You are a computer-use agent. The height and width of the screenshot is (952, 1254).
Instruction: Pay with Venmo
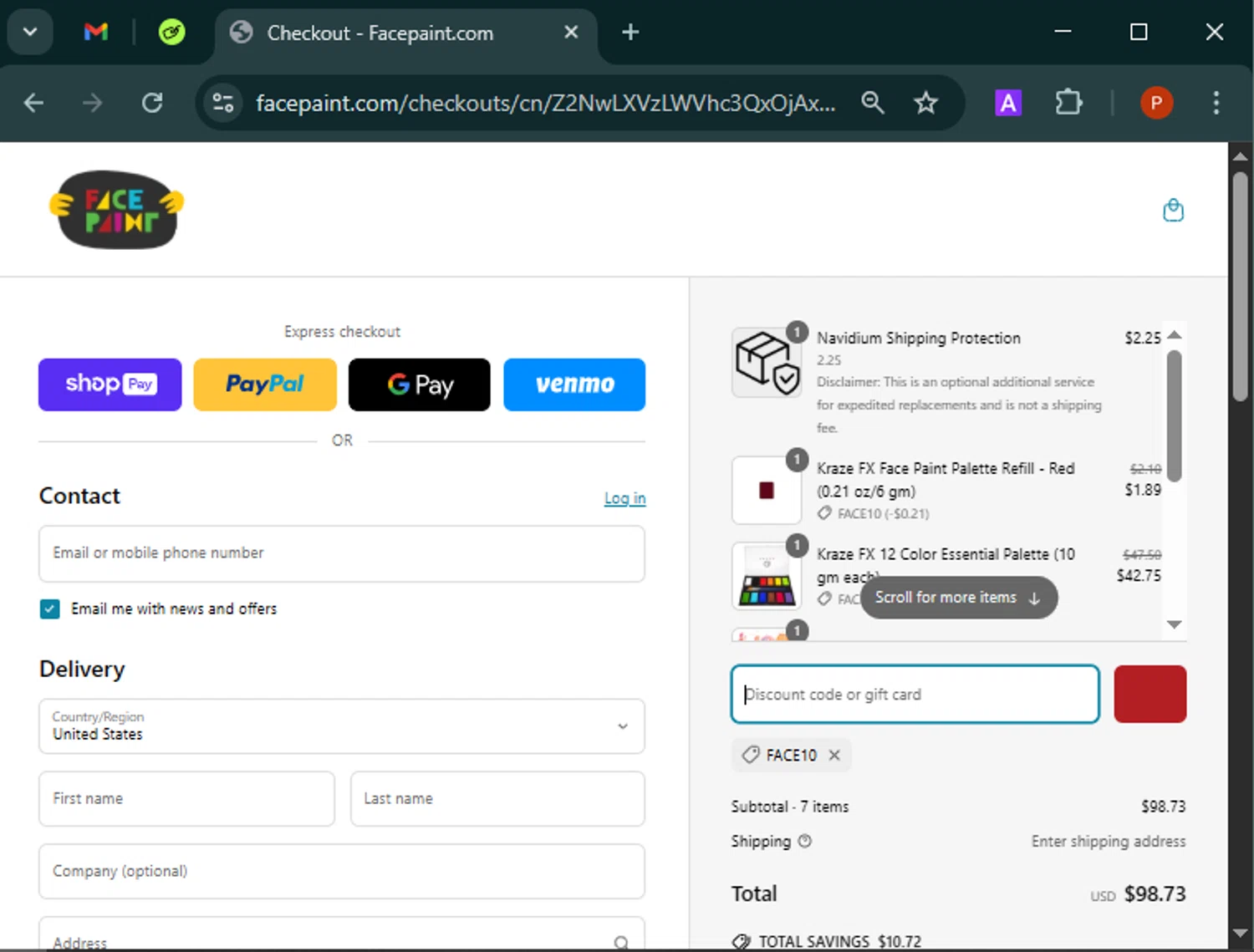pos(574,384)
